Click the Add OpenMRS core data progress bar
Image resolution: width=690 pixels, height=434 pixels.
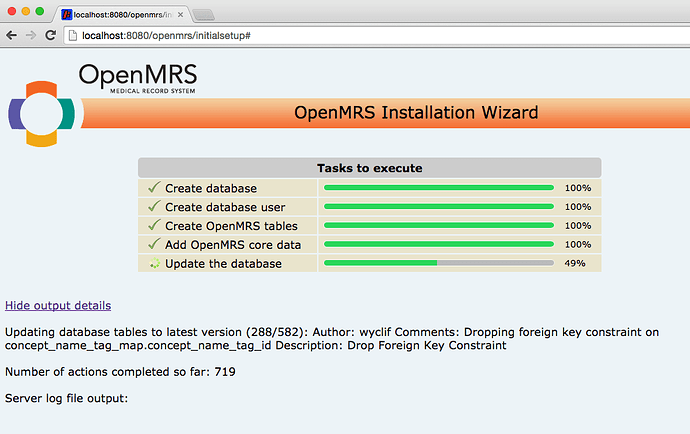(439, 244)
